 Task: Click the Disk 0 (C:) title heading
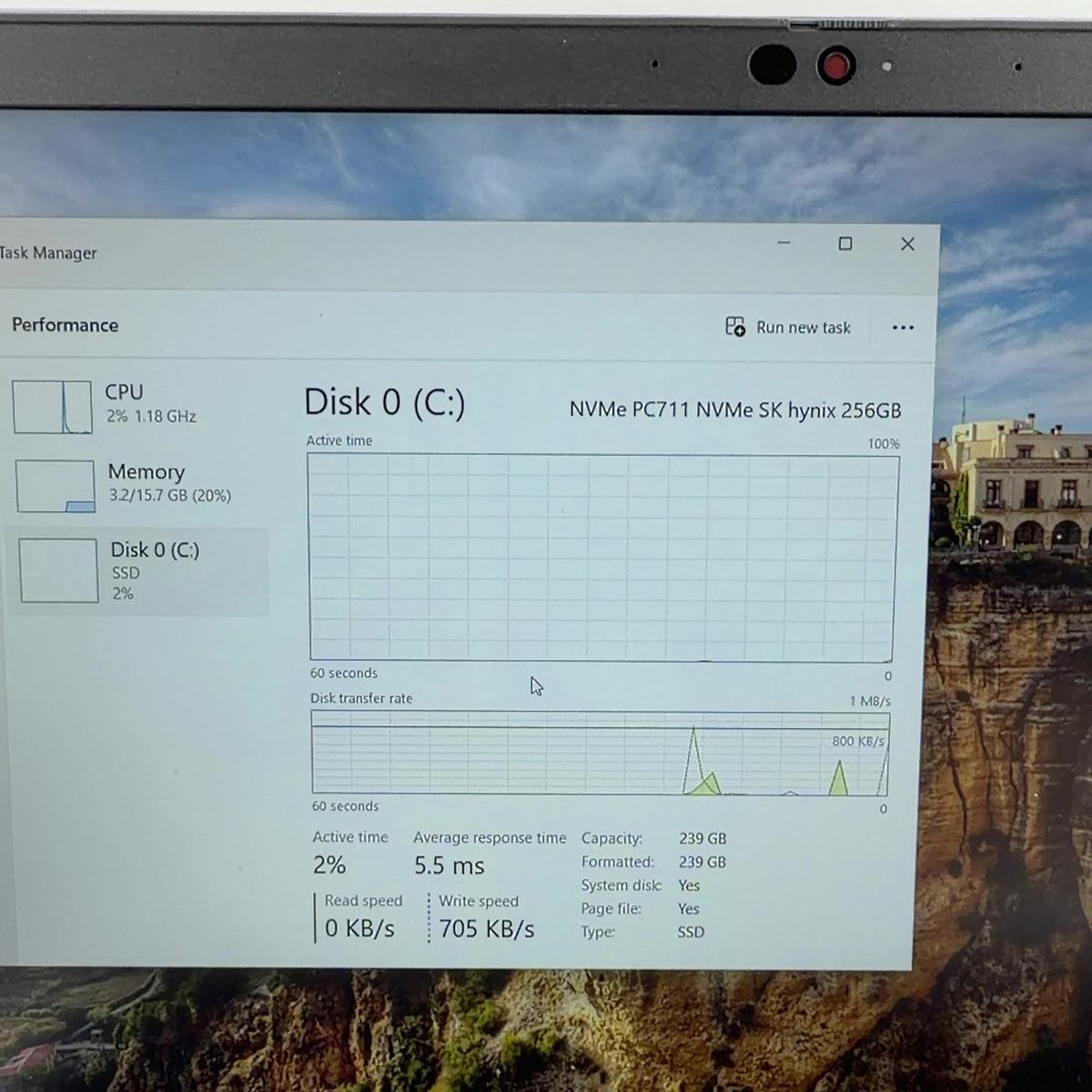coord(384,402)
